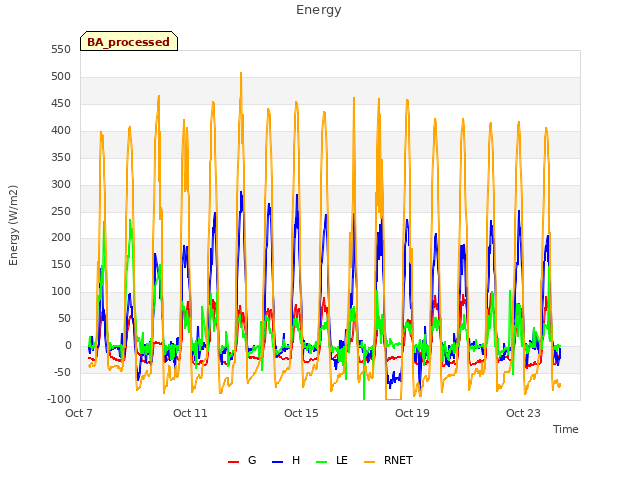Click the 200 y-axis tick label
Viewport: 640px width, 480px height.
(x=61, y=238)
